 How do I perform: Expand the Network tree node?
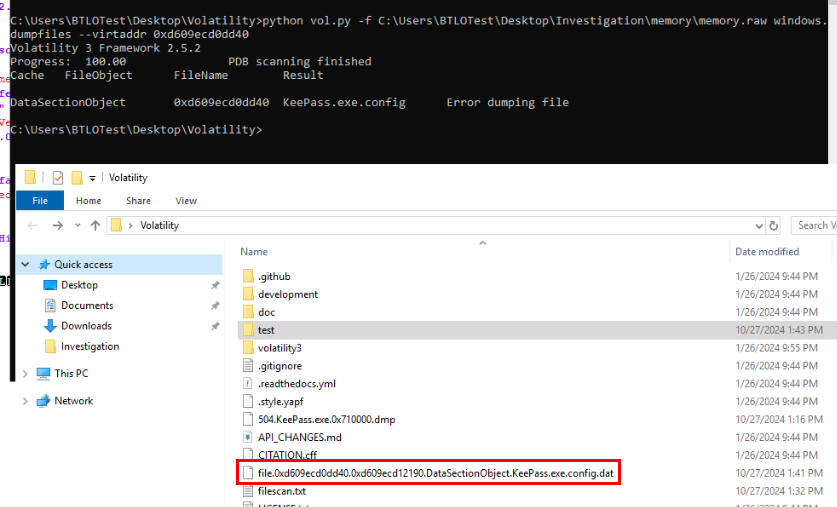[25, 401]
